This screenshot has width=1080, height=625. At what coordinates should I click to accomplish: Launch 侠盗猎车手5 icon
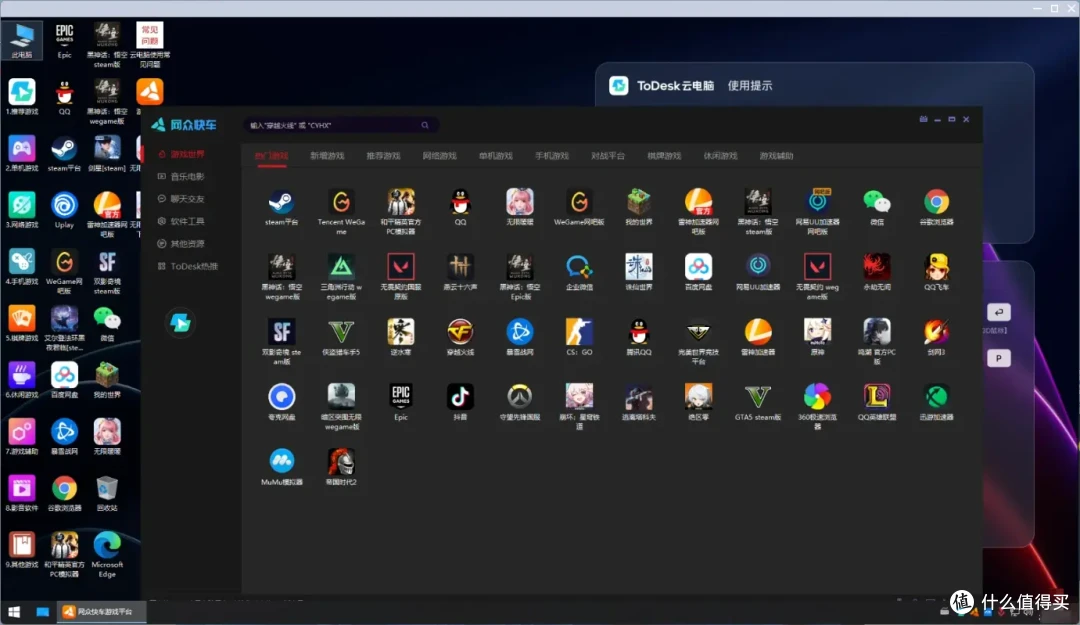[x=341, y=332]
